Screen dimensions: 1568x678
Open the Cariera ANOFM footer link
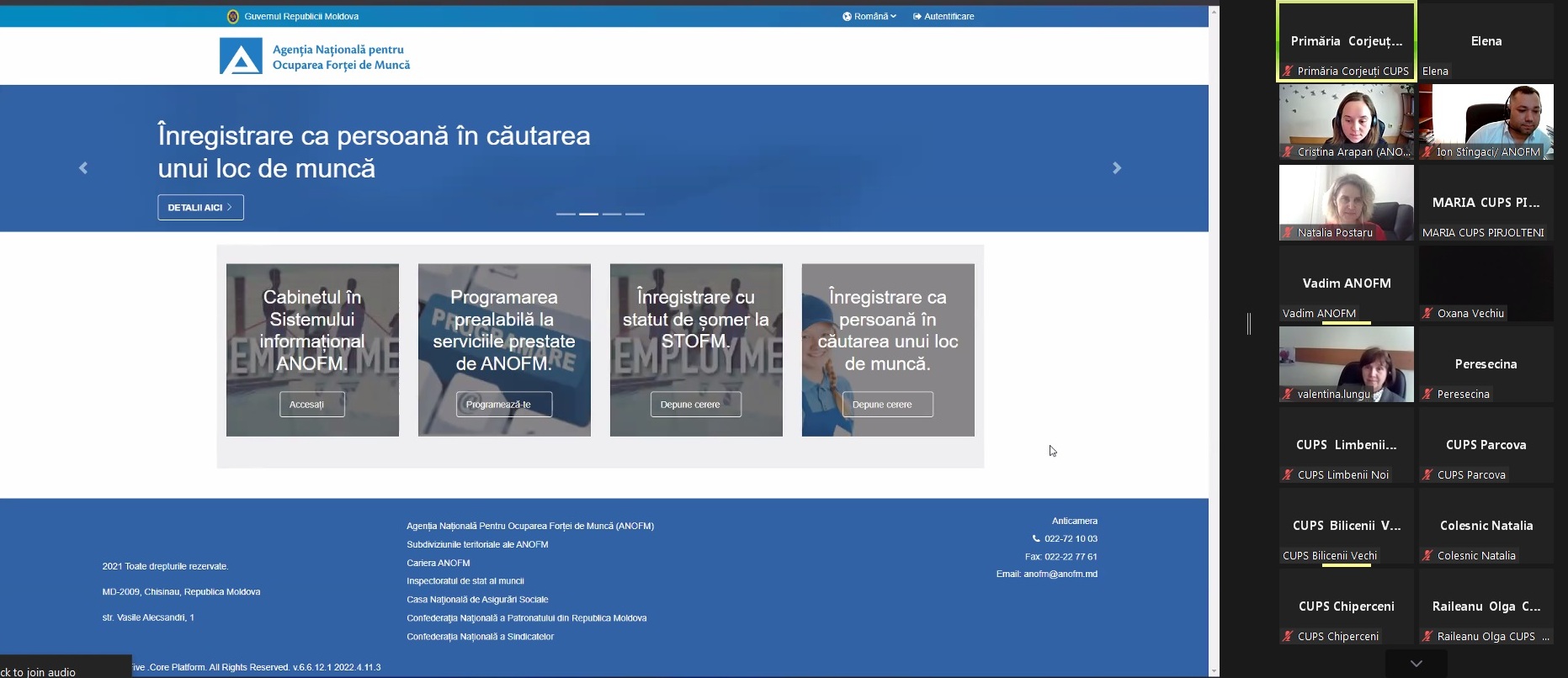(439, 563)
